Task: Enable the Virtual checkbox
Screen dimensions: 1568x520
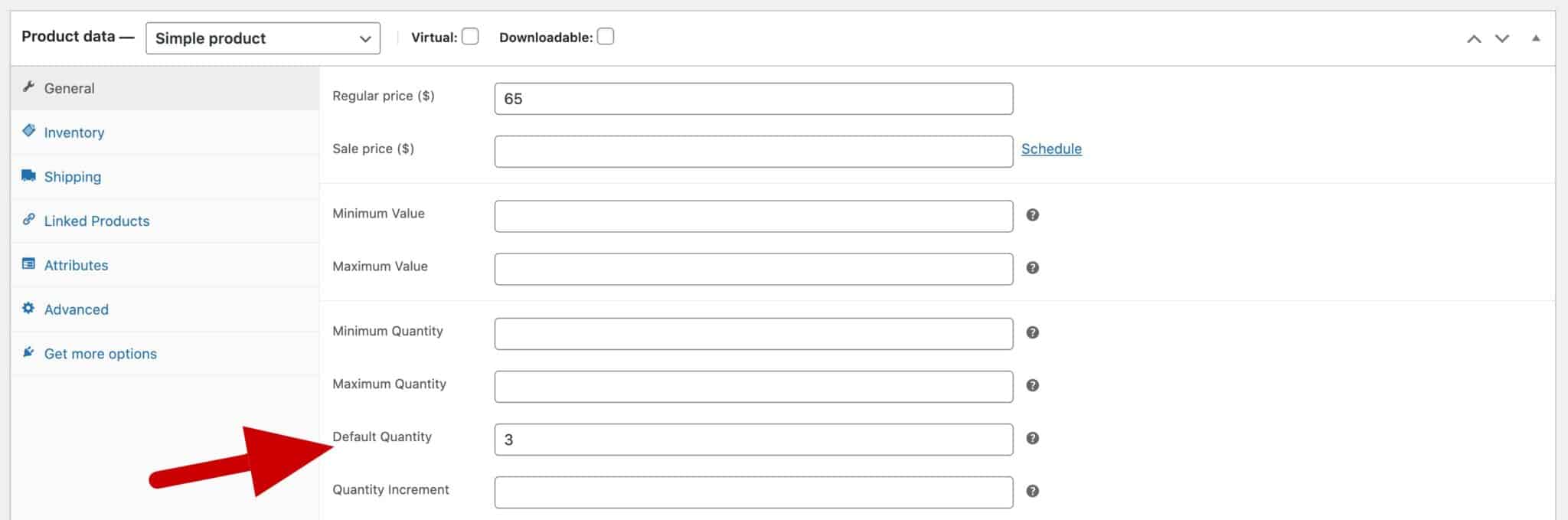Action: tap(470, 35)
